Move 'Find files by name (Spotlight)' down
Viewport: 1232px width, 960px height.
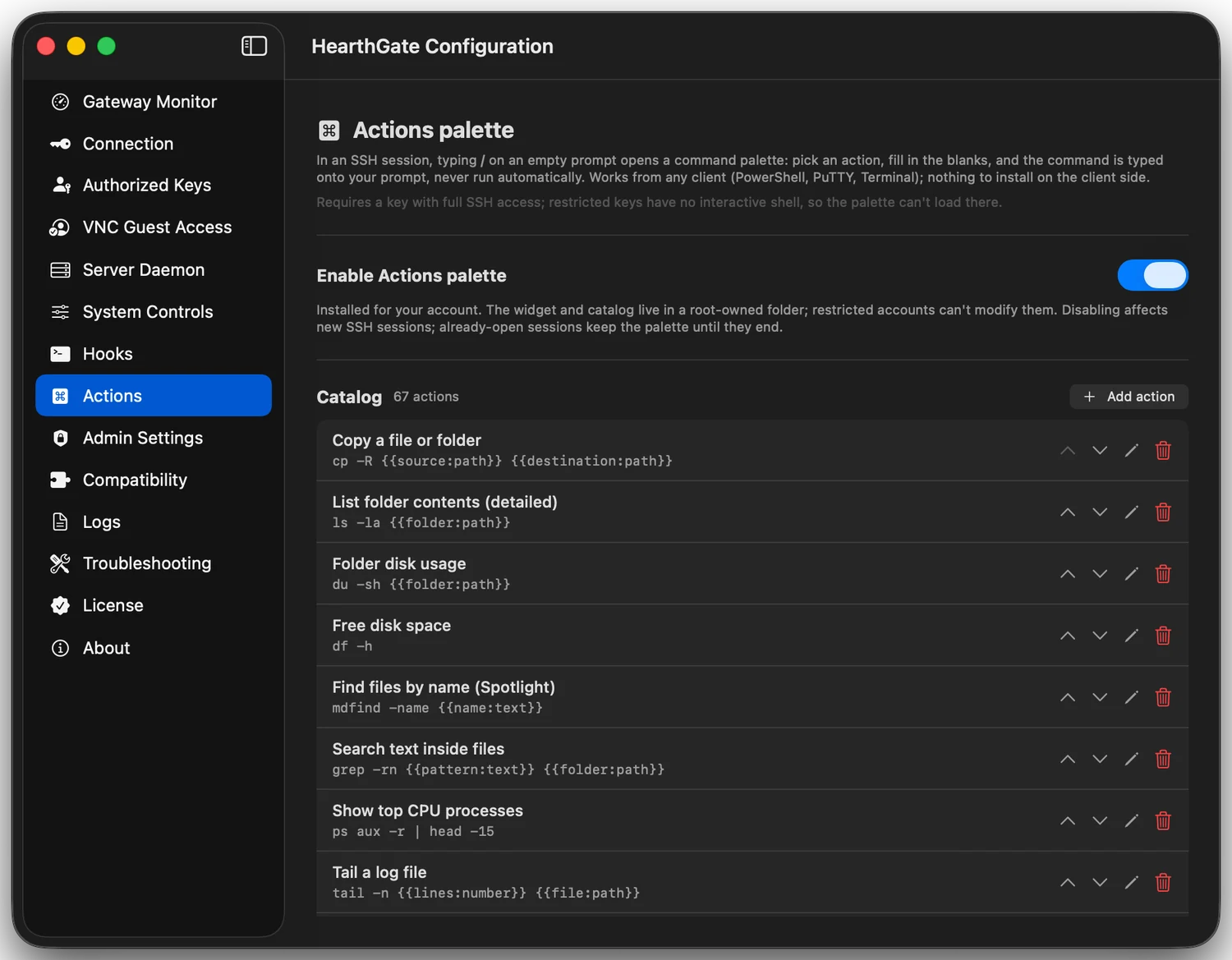tap(1100, 697)
